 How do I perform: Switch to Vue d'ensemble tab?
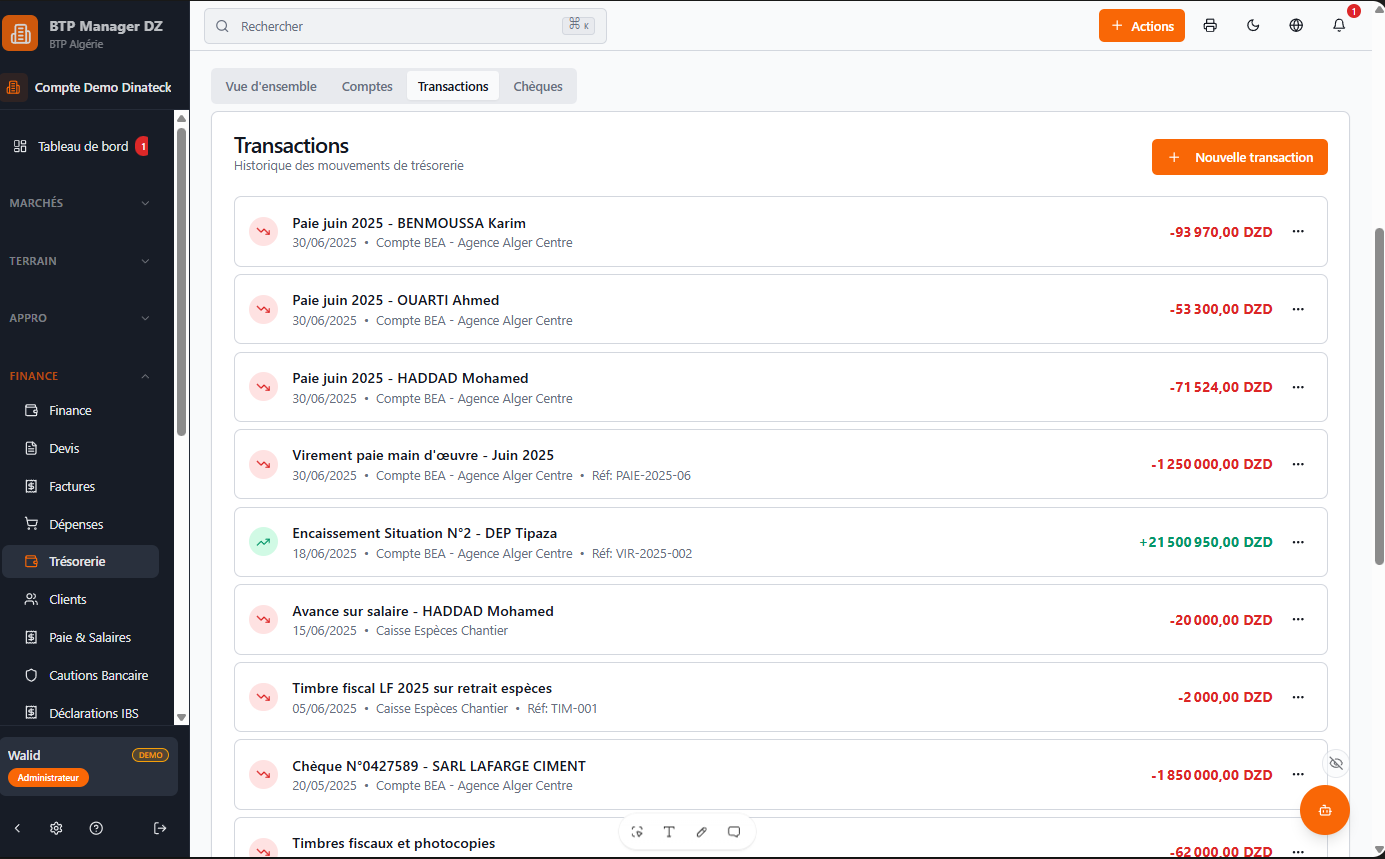coord(271,86)
